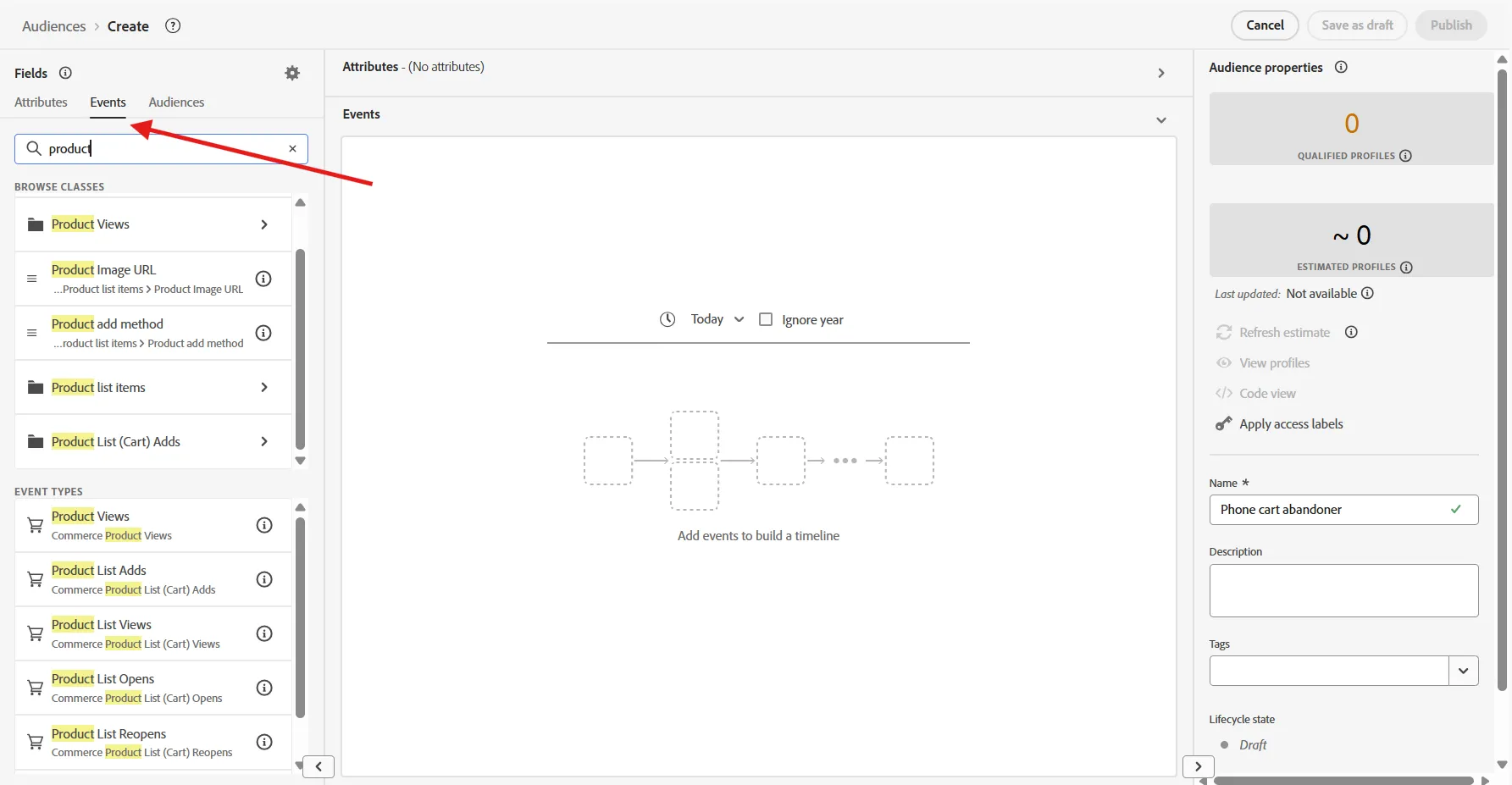Show info for Product add method field
This screenshot has height=785, width=1512.
click(263, 333)
